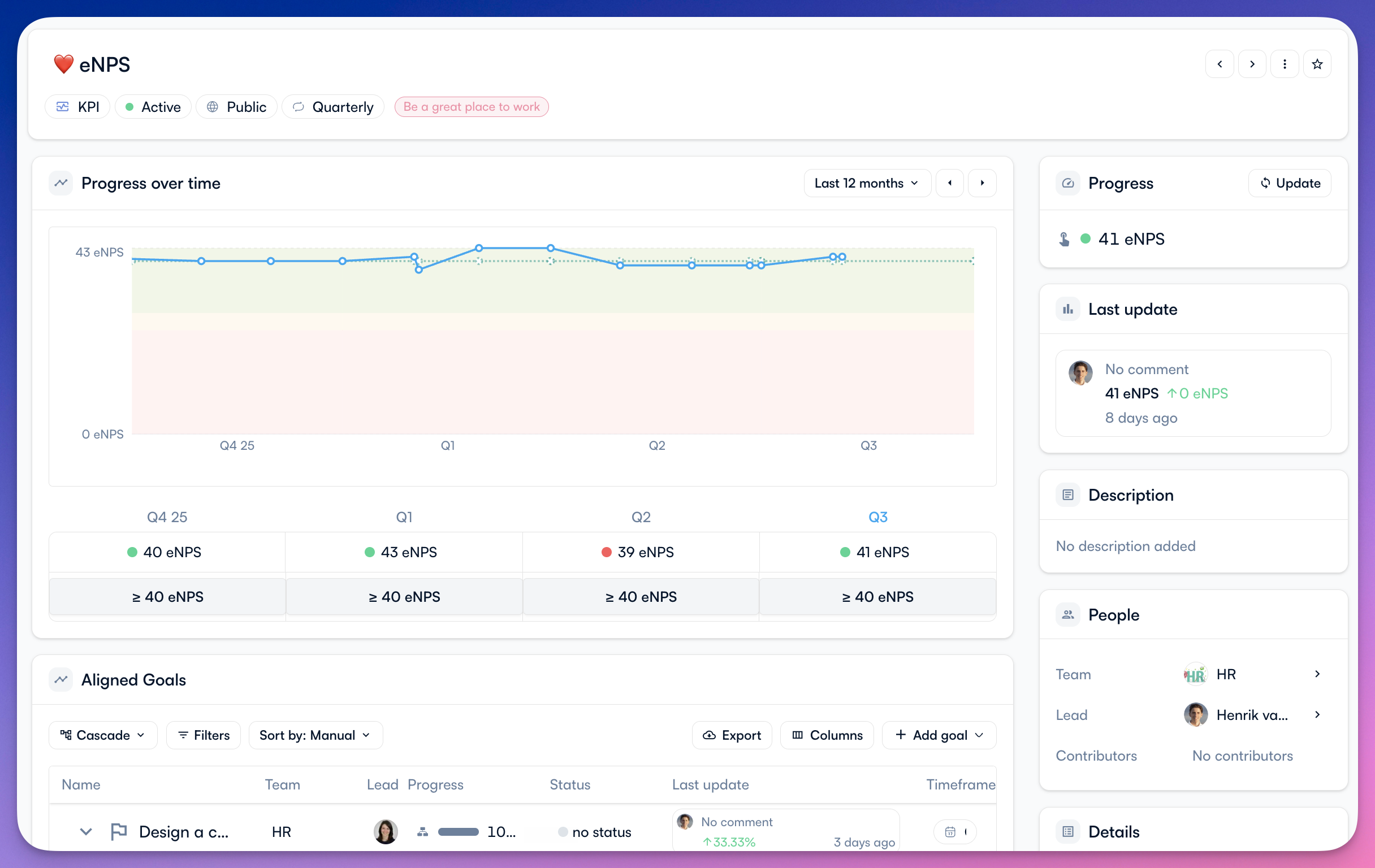The width and height of the screenshot is (1375, 868).
Task: Click the 39 eNPS value for Q2
Action: (646, 552)
